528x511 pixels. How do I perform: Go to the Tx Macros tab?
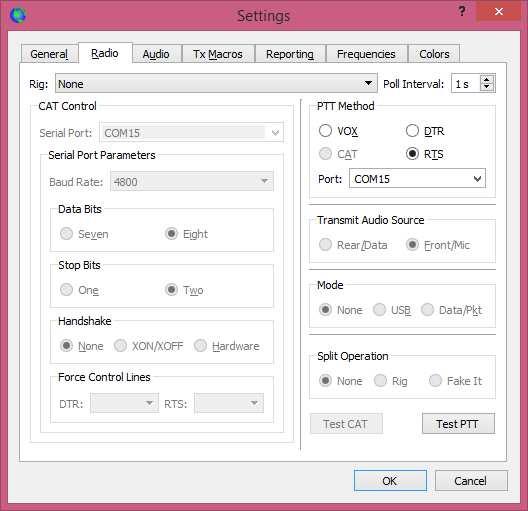218,54
